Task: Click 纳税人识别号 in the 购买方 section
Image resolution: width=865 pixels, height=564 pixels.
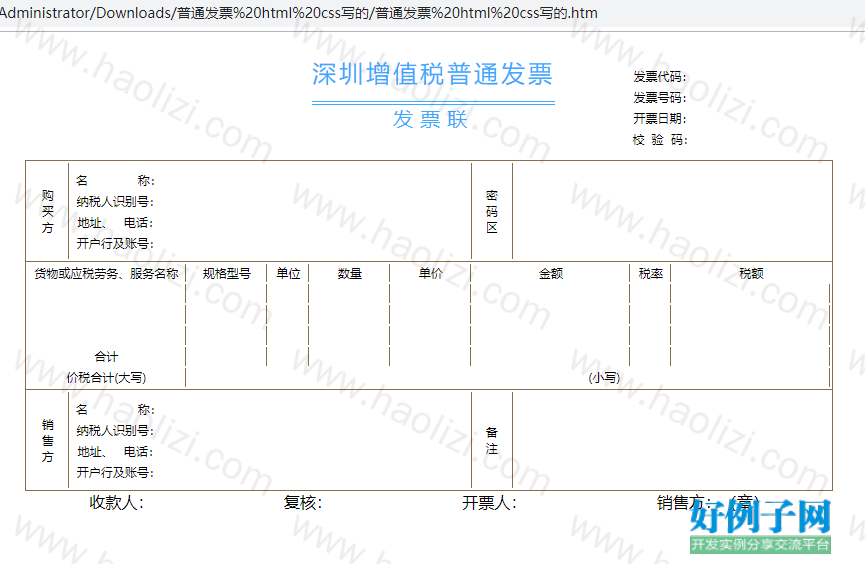Action: pos(115,202)
